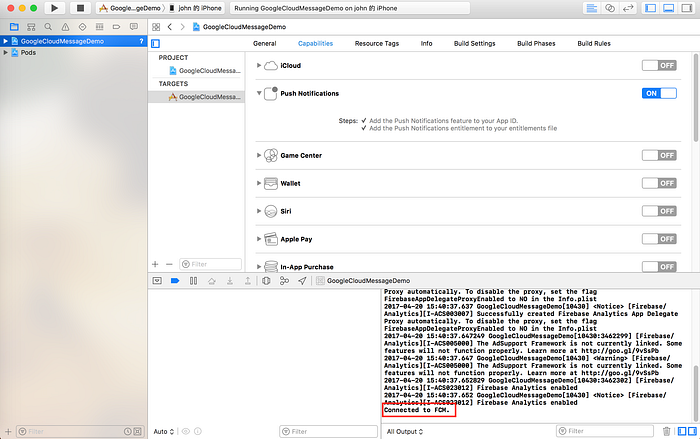Step over in debugger
Viewport: 700px width, 439px height.
pyautogui.click(x=212, y=280)
